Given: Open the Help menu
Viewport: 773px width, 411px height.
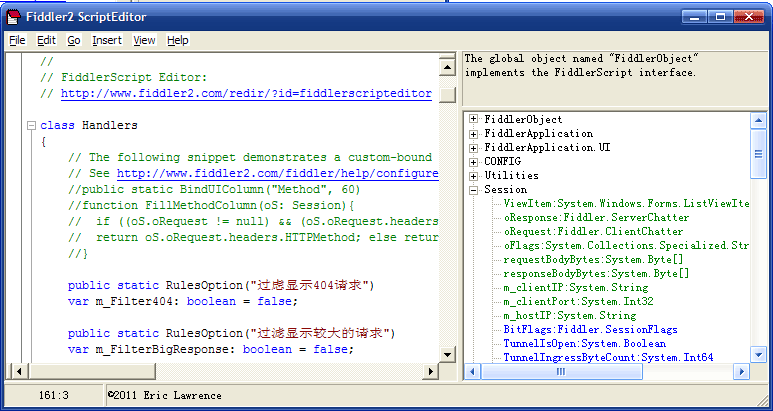Looking at the screenshot, I should [177, 40].
